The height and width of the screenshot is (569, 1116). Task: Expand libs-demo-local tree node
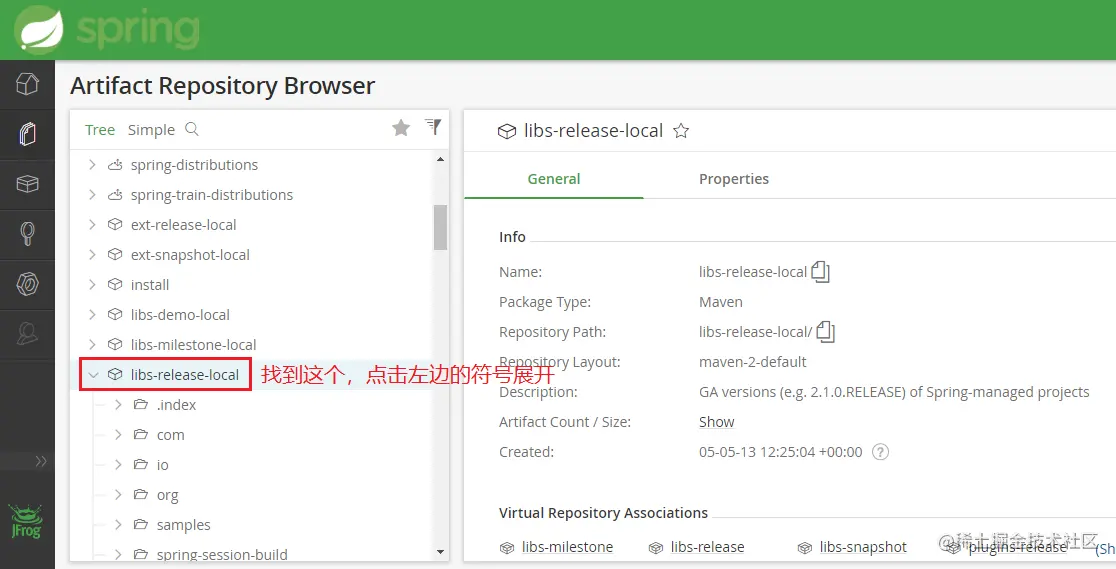92,314
